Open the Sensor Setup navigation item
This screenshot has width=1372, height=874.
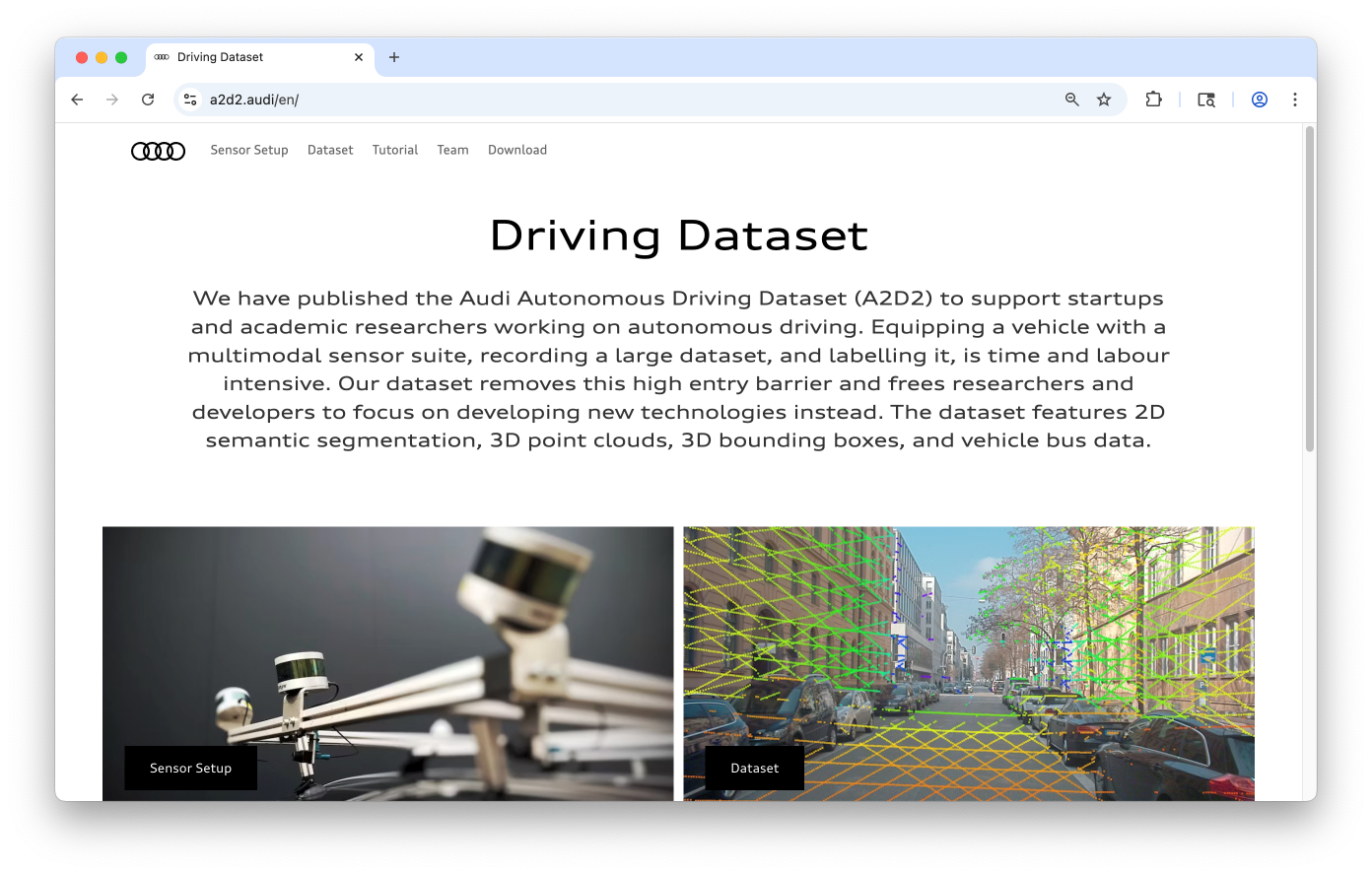[x=249, y=150]
